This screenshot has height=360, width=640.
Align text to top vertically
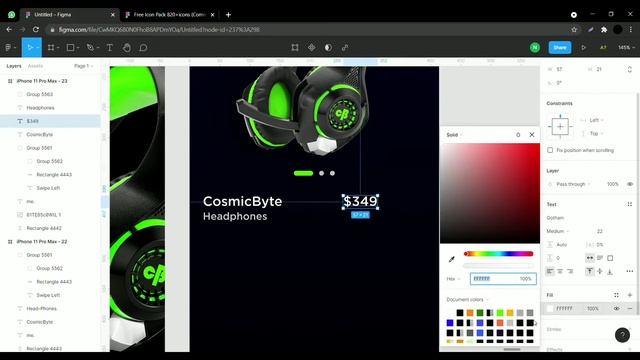pos(590,271)
